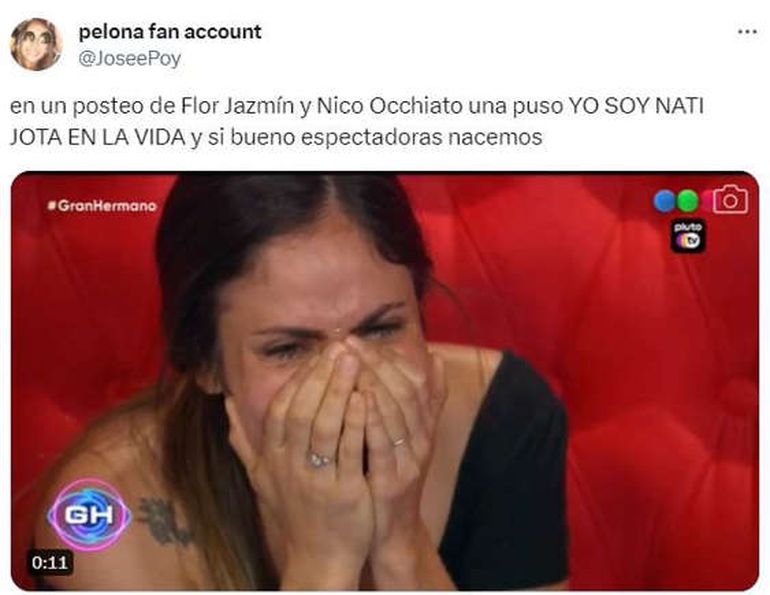Screen dimensions: 770x595
Task: Click the camera icon on the video
Action: [x=730, y=199]
